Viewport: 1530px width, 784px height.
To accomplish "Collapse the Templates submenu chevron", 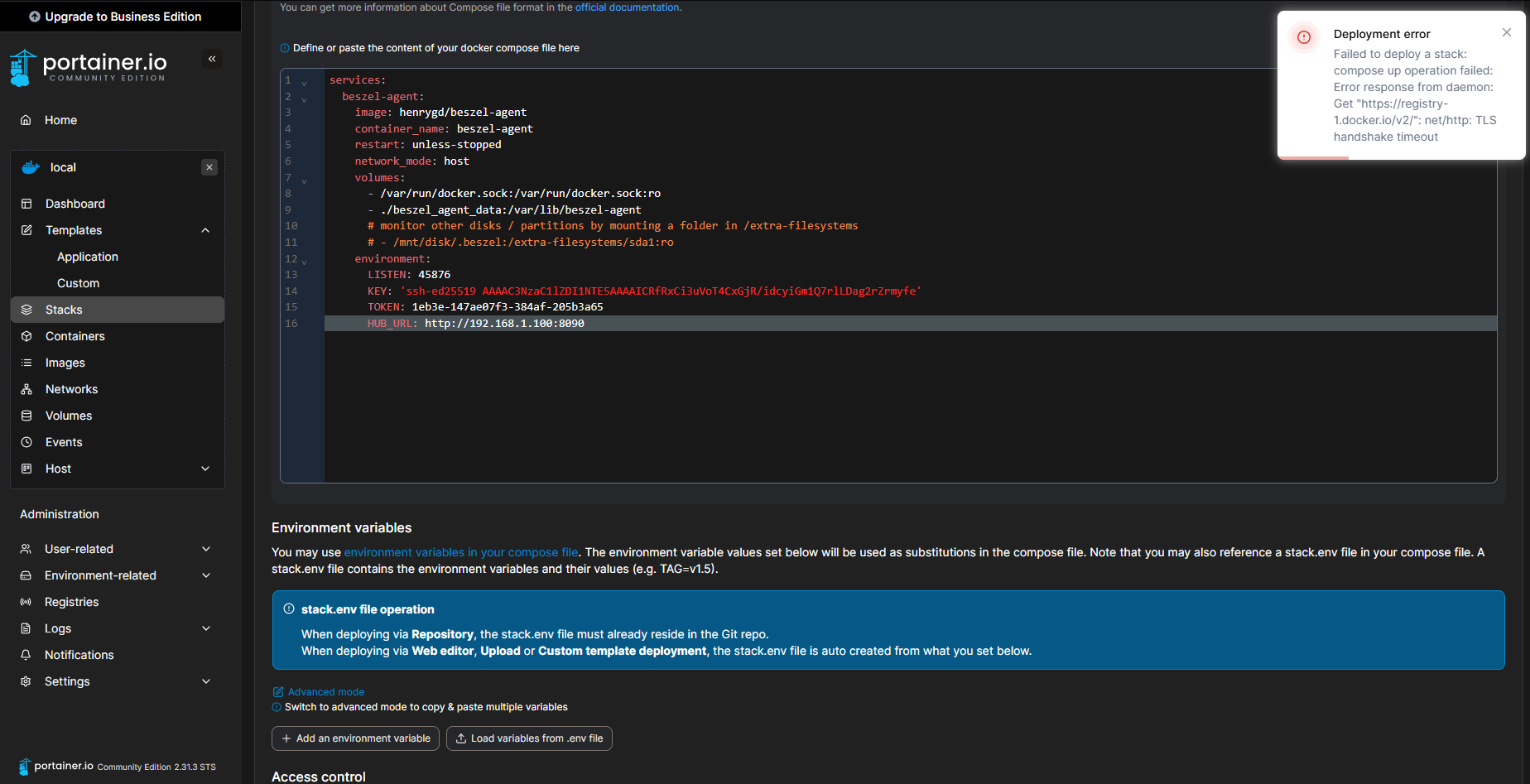I will point(205,230).
